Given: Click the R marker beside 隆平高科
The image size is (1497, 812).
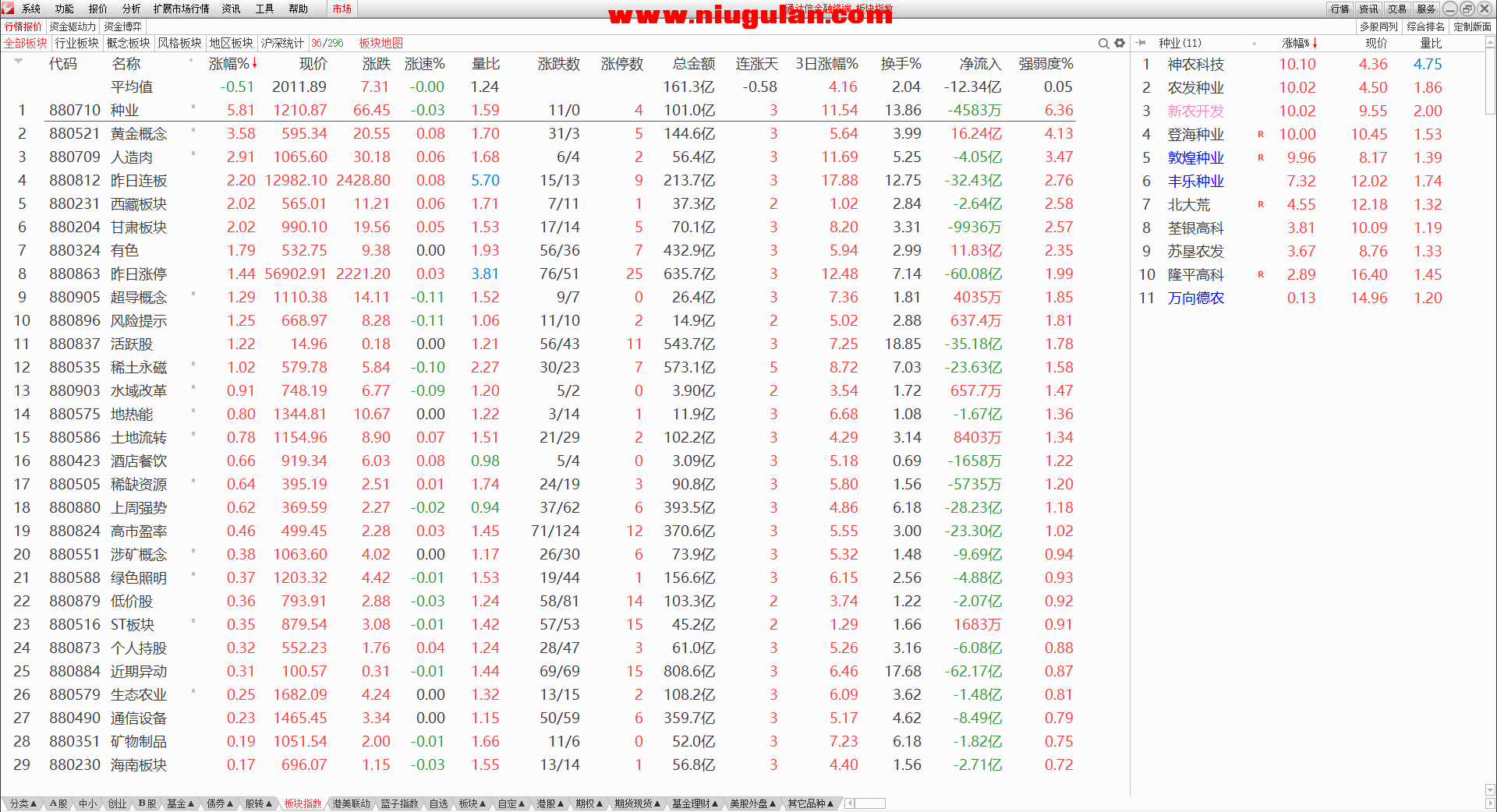Looking at the screenshot, I should pyautogui.click(x=1261, y=274).
